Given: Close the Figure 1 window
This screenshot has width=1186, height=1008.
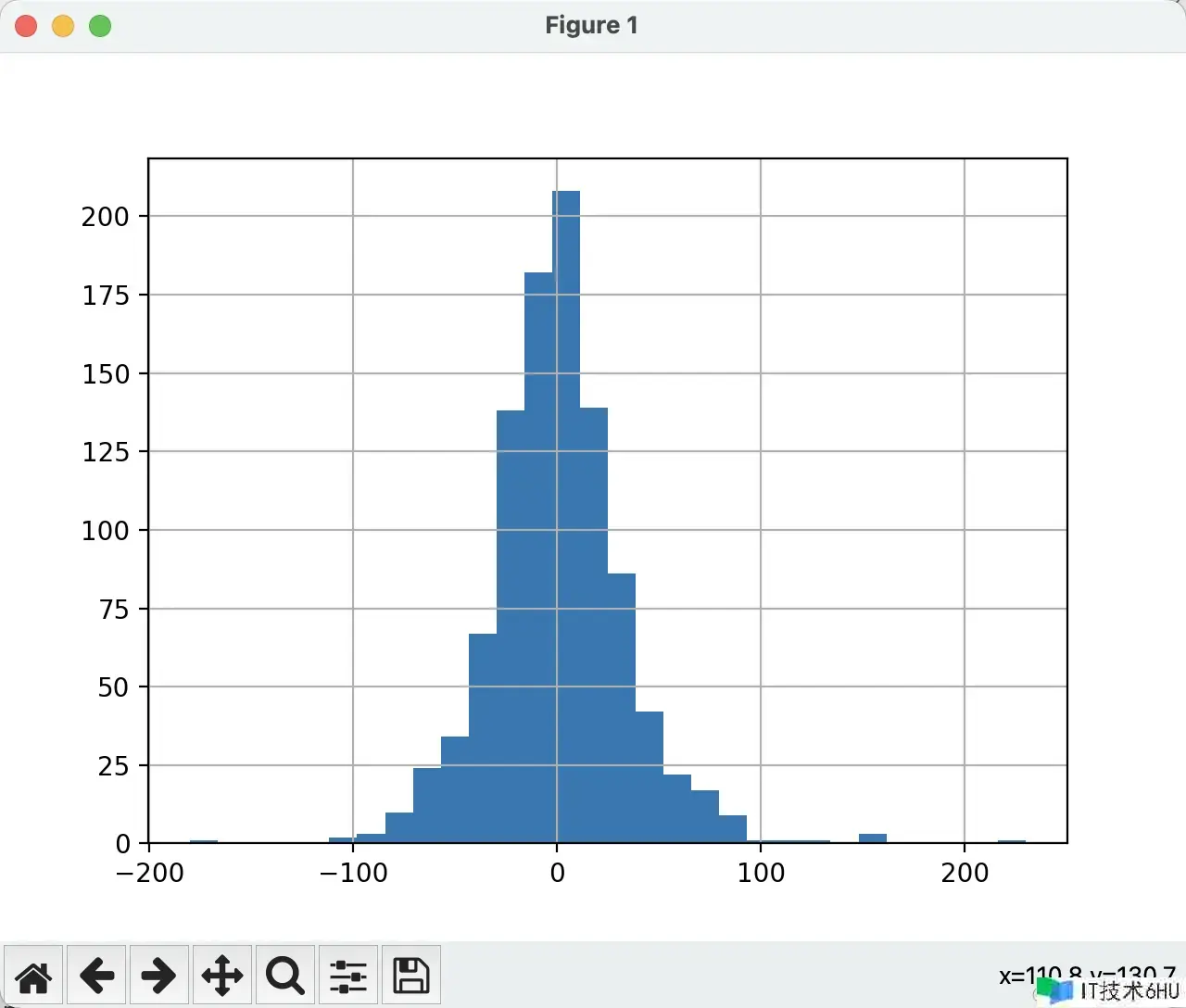Looking at the screenshot, I should (x=26, y=26).
